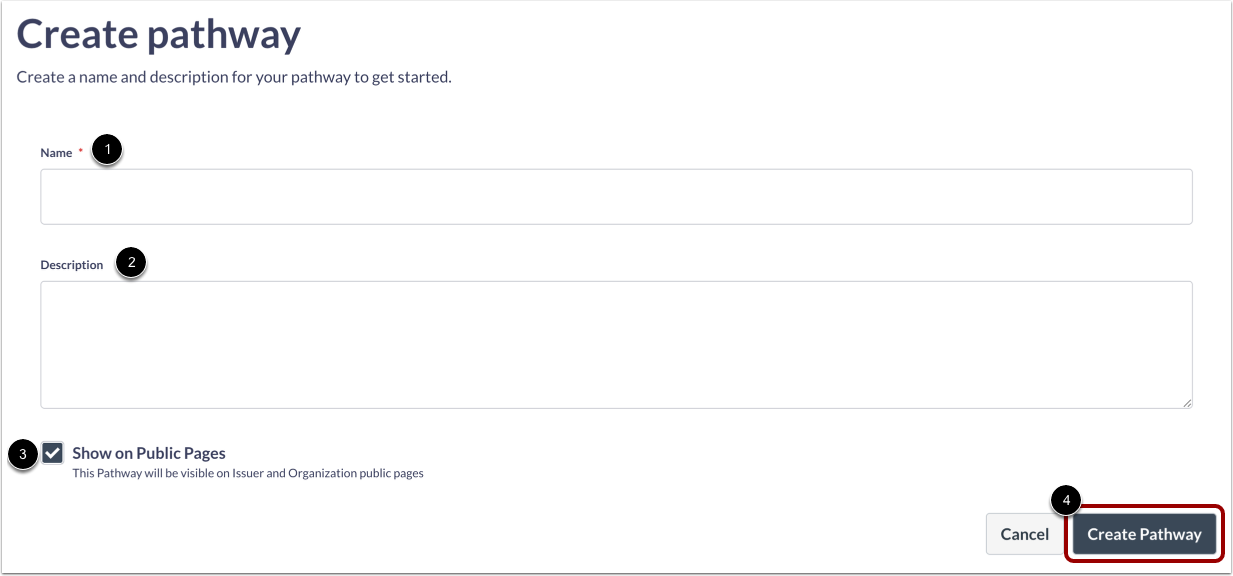The width and height of the screenshot is (1233, 576).
Task: Click the numbered callout 1 beside Name
Action: pyautogui.click(x=107, y=151)
